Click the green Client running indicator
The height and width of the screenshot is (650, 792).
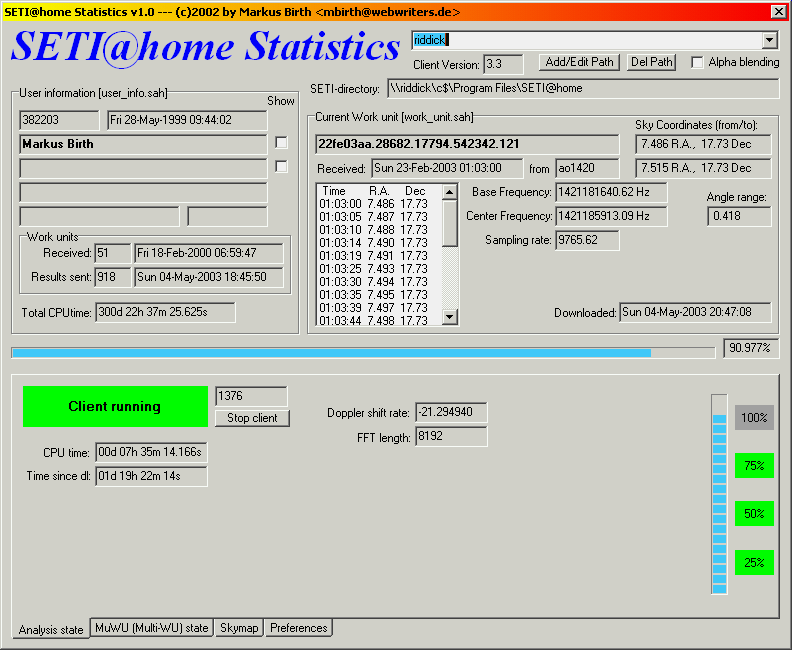(x=114, y=407)
